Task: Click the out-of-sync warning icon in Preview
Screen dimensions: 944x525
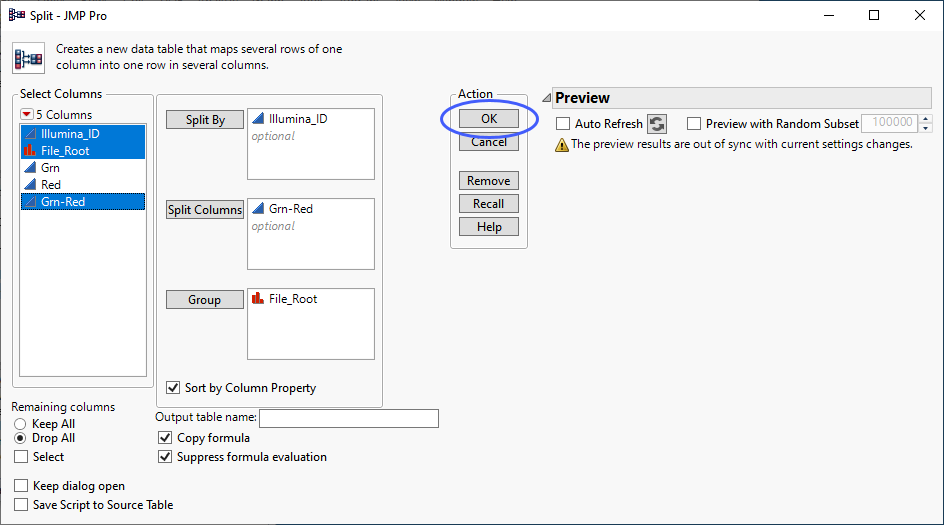Action: (562, 144)
